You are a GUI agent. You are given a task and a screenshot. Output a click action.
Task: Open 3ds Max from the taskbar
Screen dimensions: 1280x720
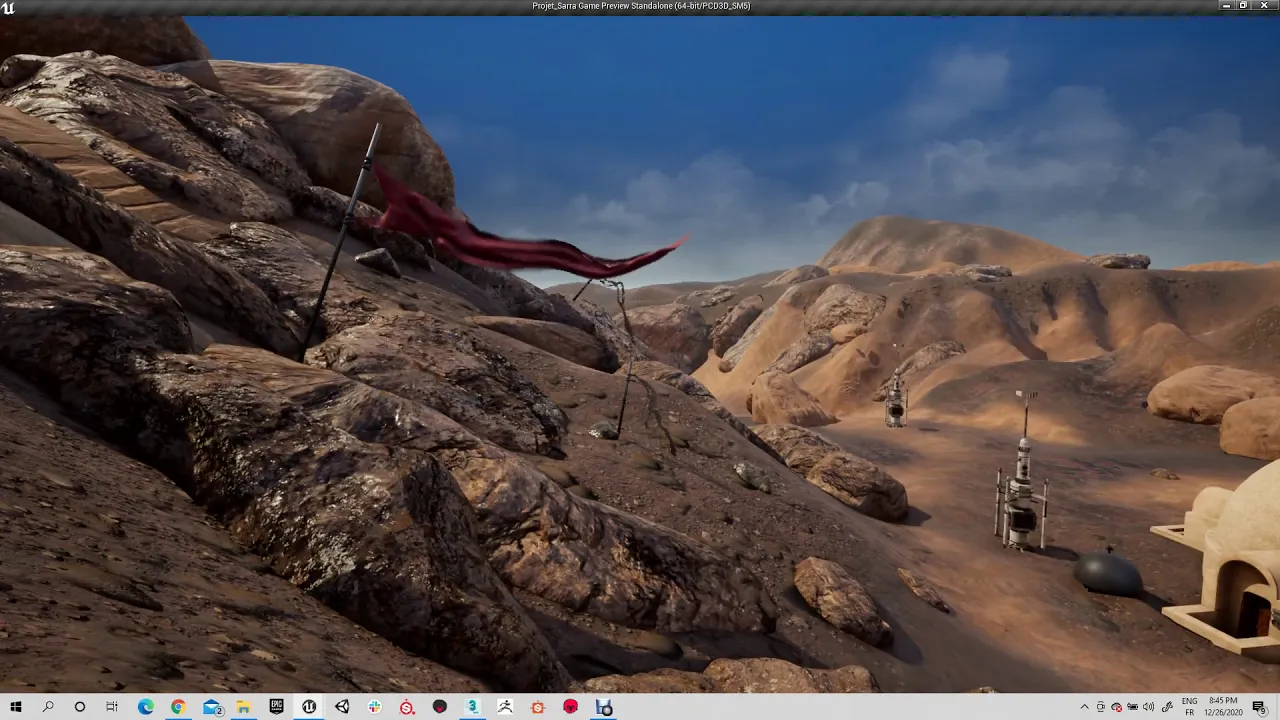tap(473, 707)
